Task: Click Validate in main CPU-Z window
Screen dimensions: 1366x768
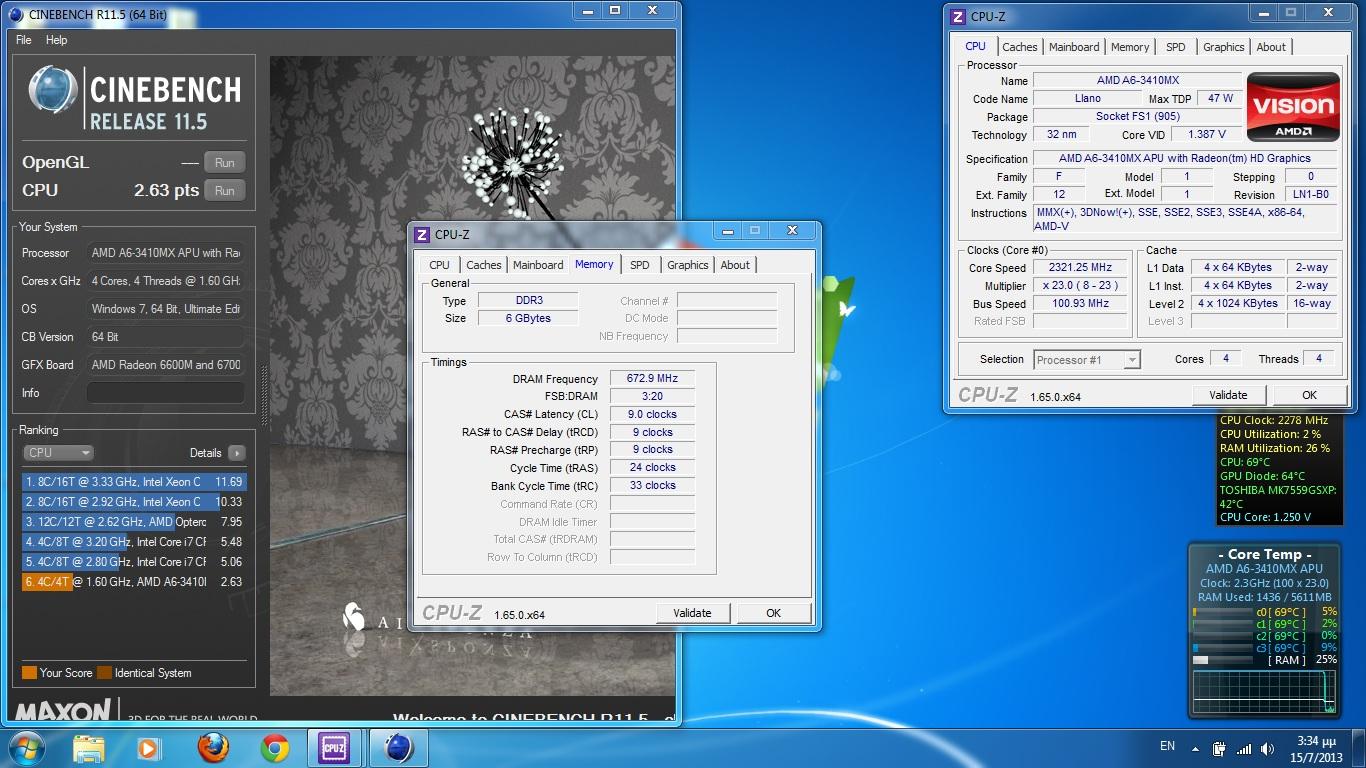Action: [1229, 395]
